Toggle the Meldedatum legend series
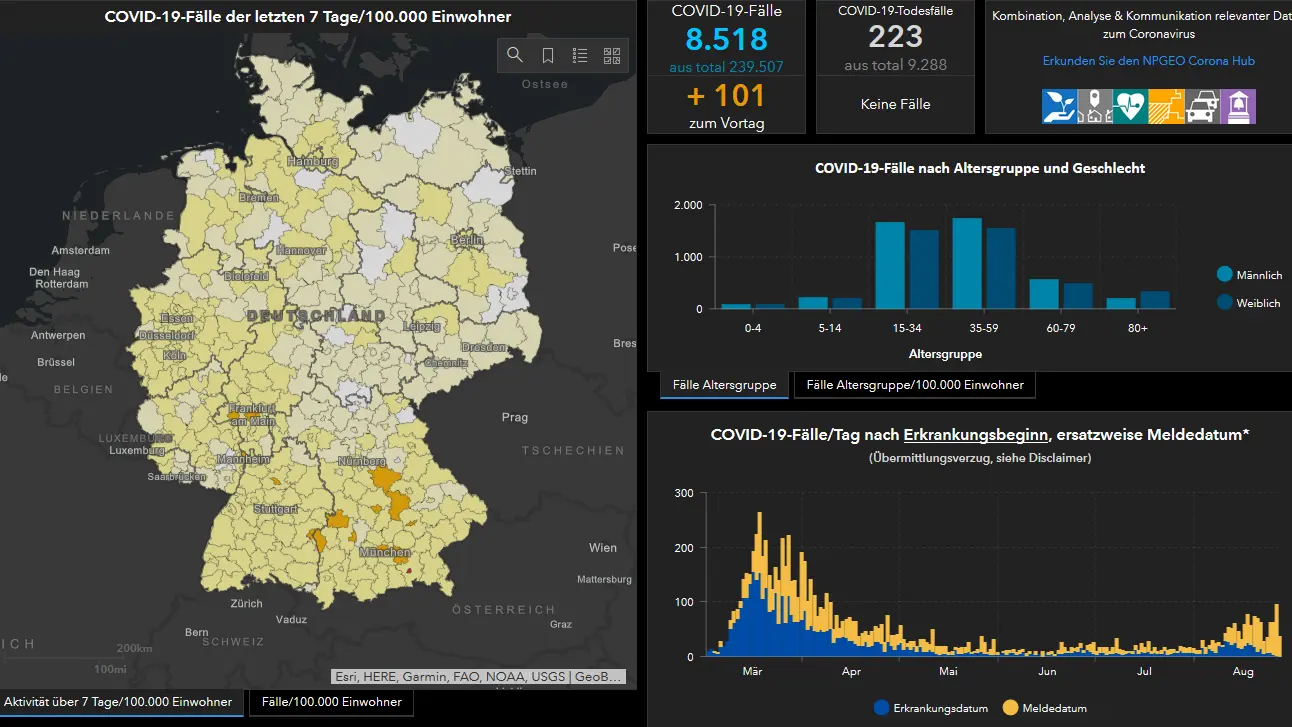This screenshot has width=1292, height=727. click(1044, 708)
